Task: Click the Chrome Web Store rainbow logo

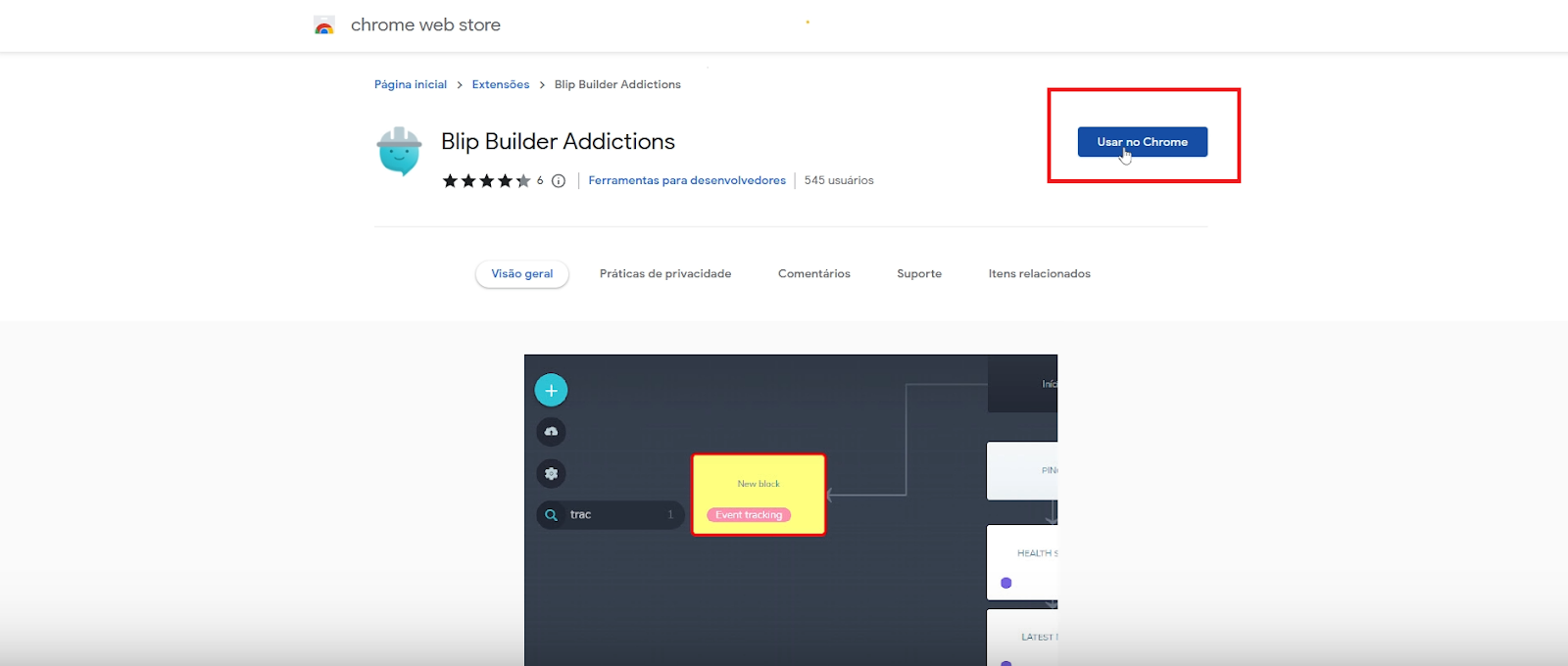Action: click(x=324, y=25)
